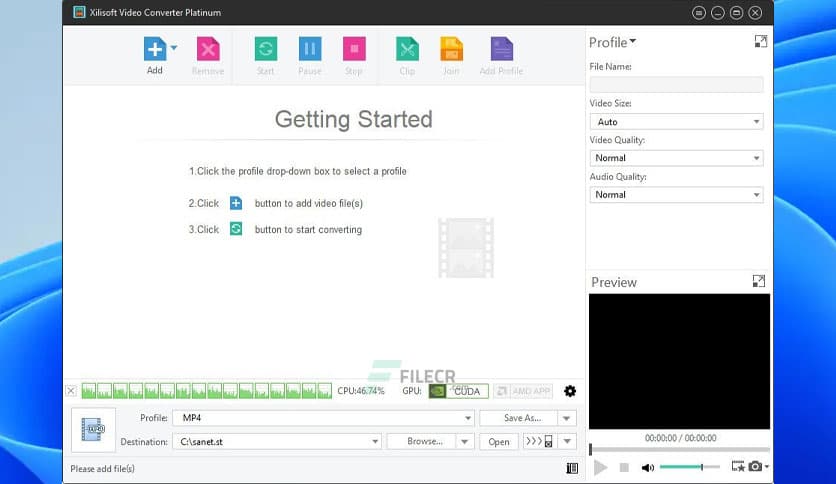
Task: Click the transfer to device arrows icon
Action: pyautogui.click(x=540, y=441)
